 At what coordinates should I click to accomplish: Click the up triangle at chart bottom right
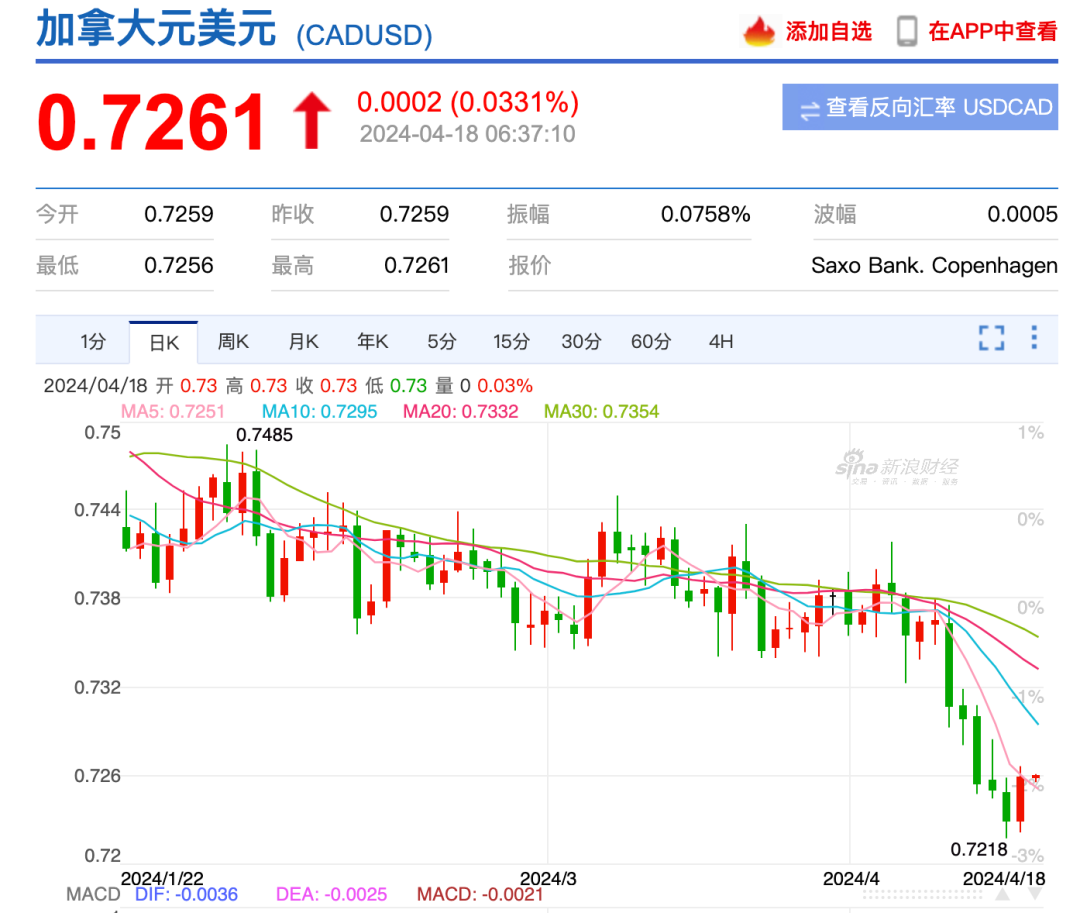[x=1003, y=894]
